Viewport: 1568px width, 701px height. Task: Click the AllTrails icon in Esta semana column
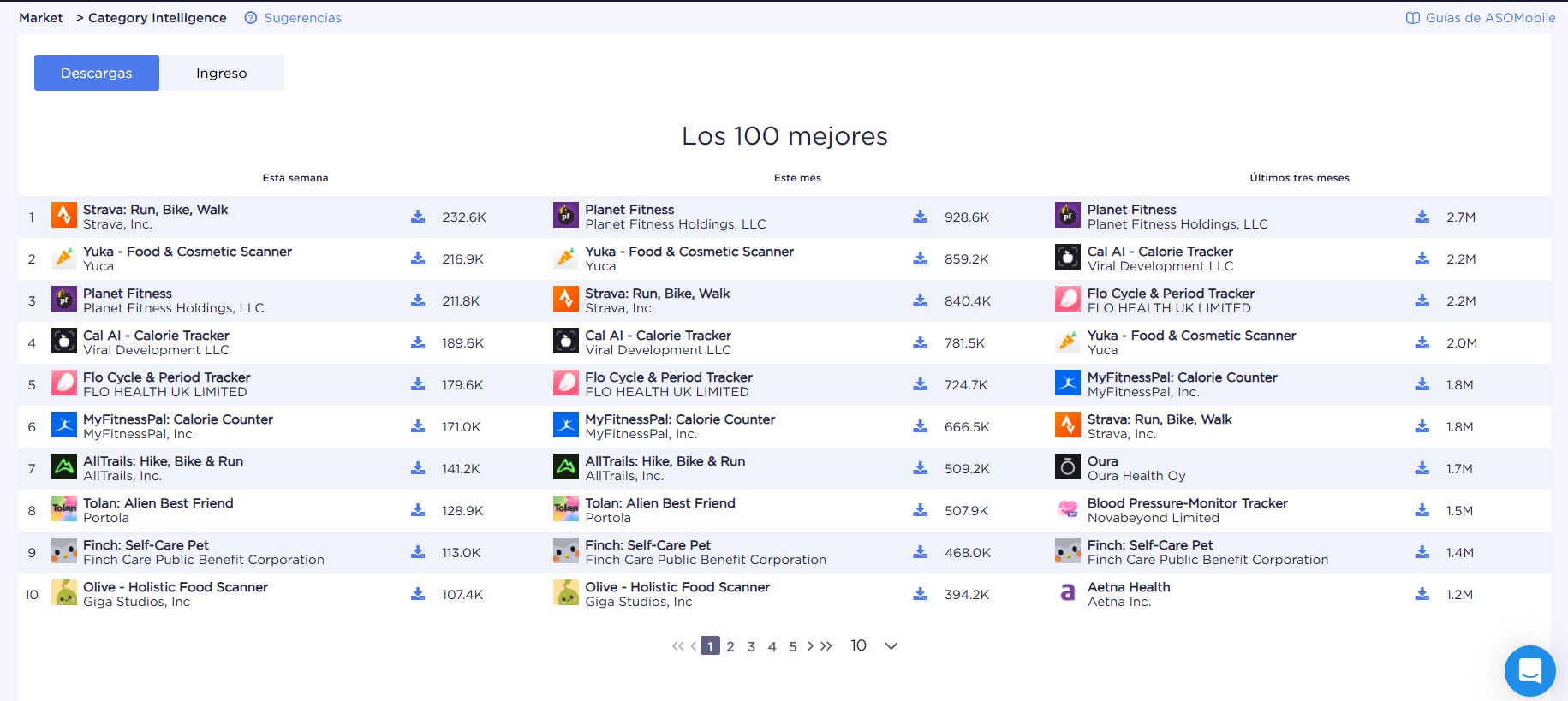pos(64,467)
